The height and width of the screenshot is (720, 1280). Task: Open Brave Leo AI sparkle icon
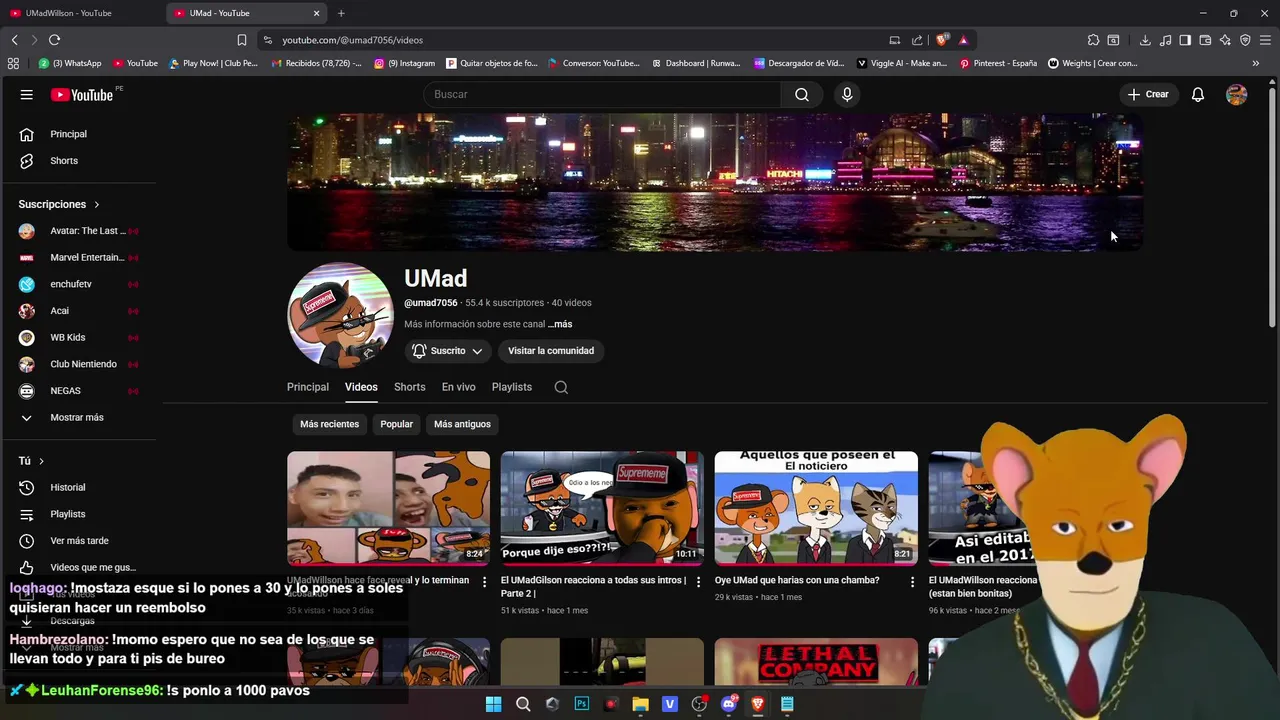point(1225,40)
